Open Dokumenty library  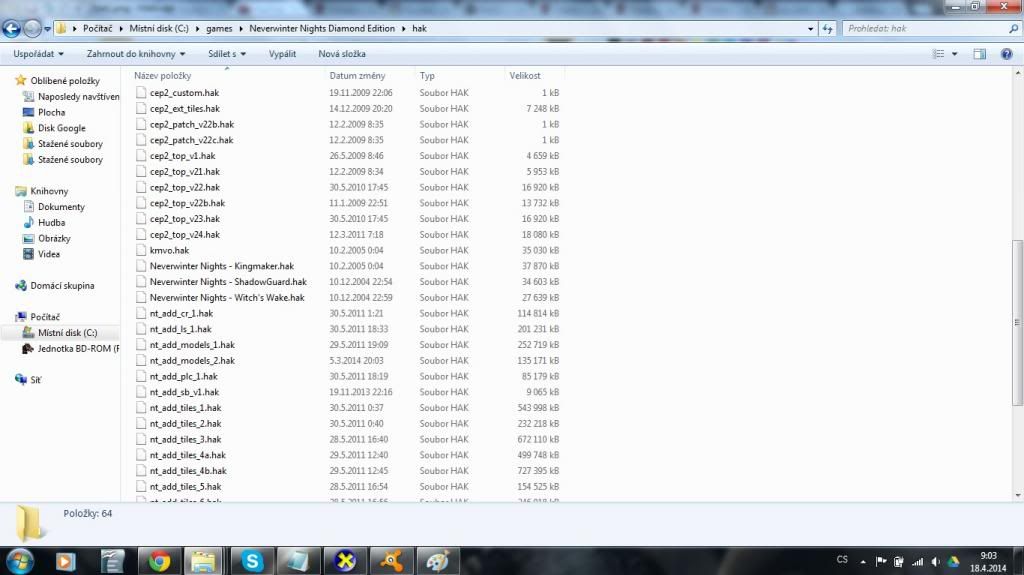pyautogui.click(x=61, y=206)
